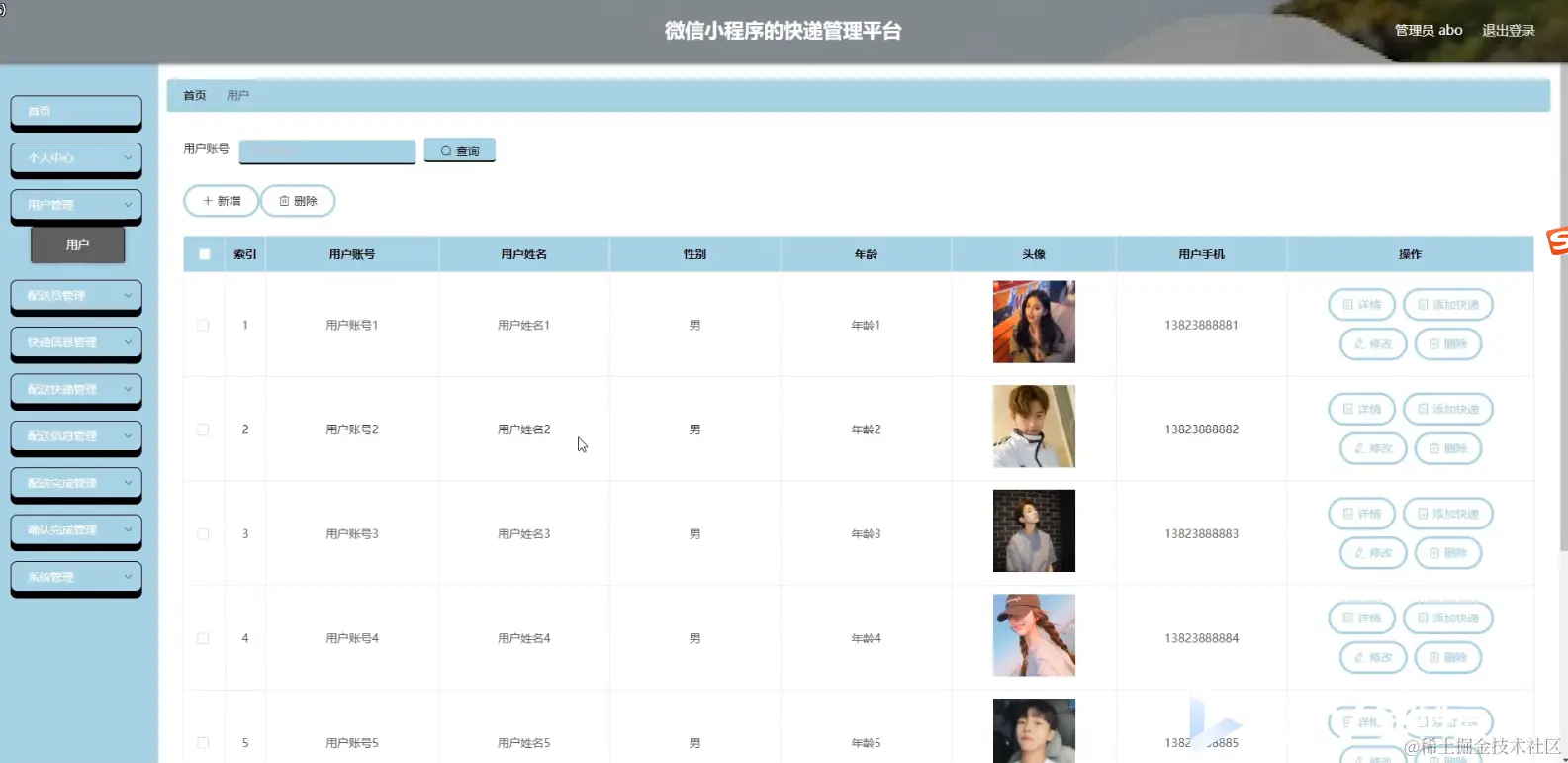This screenshot has width=1568, height=763.
Task: Click 修改 edit in 用户账号4 row
Action: pyautogui.click(x=1373, y=657)
